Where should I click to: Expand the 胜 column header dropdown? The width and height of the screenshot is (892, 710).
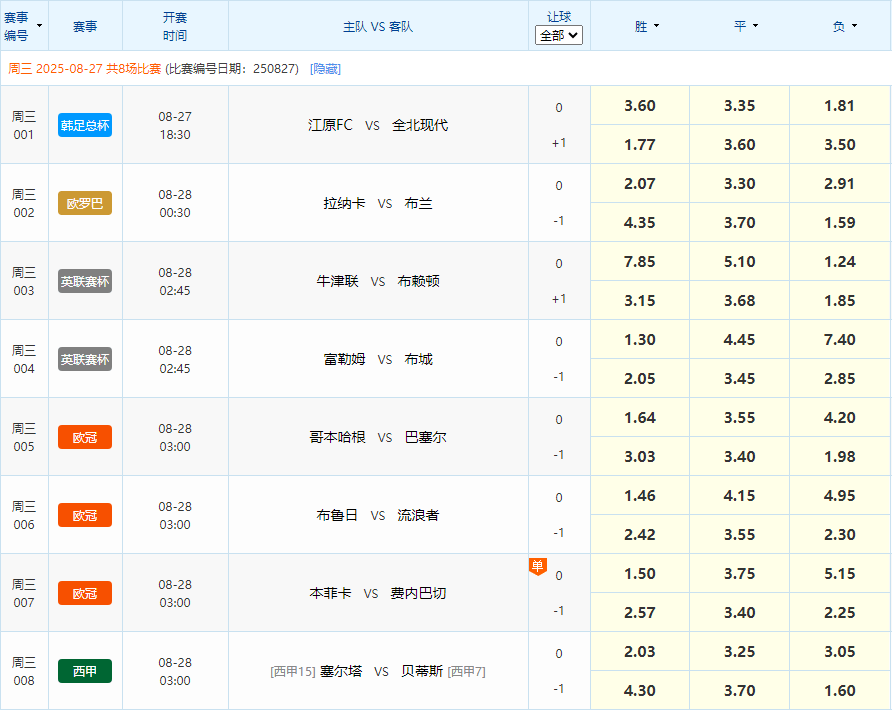[x=646, y=26]
